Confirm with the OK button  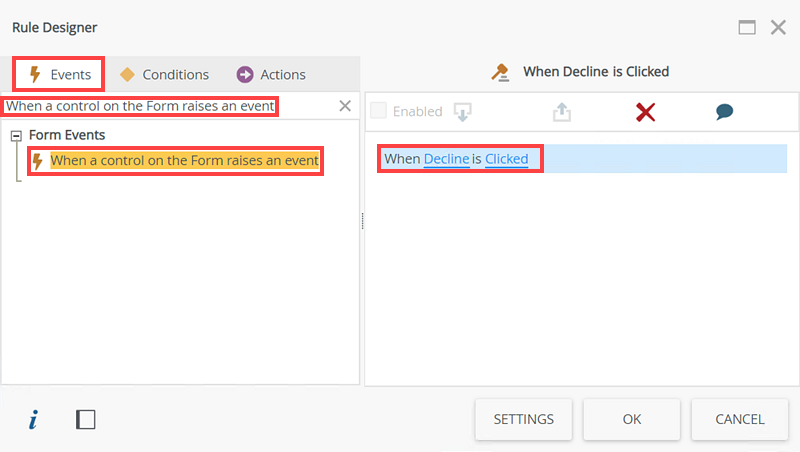[x=631, y=420]
